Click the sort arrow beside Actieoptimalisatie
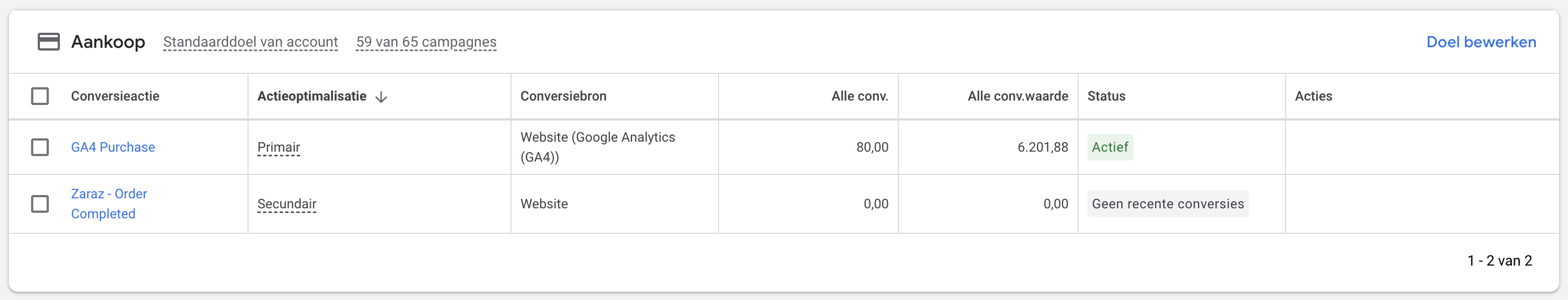This screenshot has height=300, width=1568. pyautogui.click(x=381, y=97)
